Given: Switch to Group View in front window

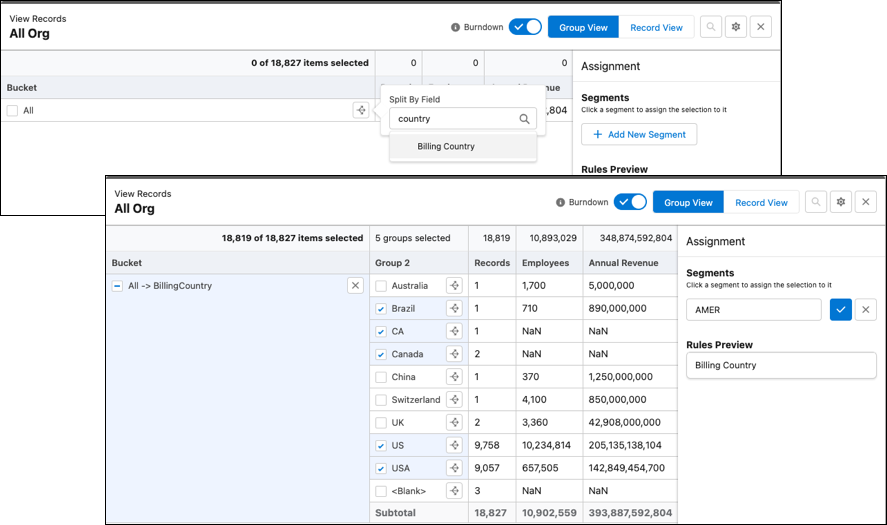Looking at the screenshot, I should (x=688, y=203).
